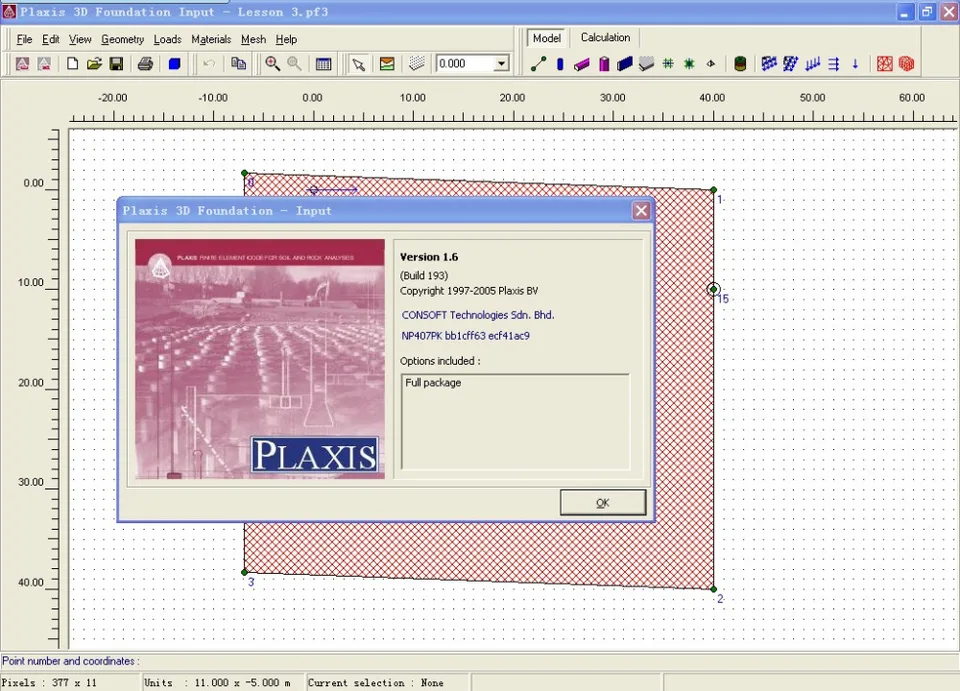
Task: Undo the last action with the curved arrow
Action: tap(209, 64)
